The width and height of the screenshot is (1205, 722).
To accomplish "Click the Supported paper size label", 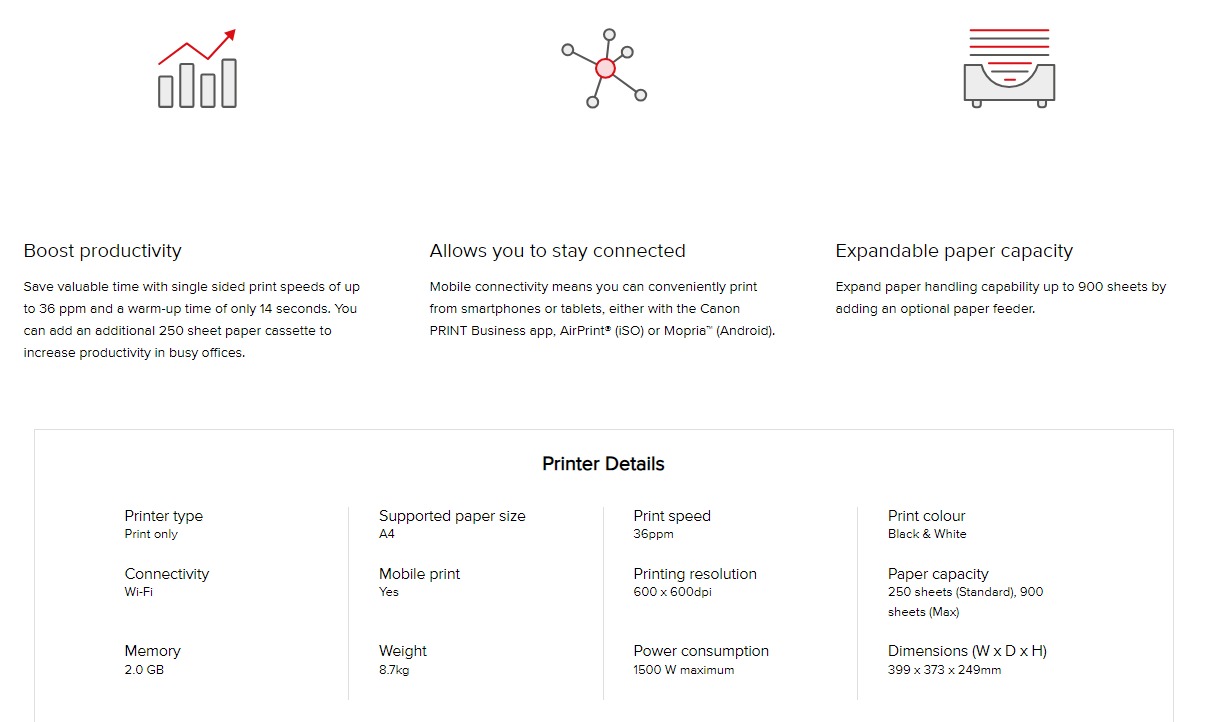I will click(452, 516).
